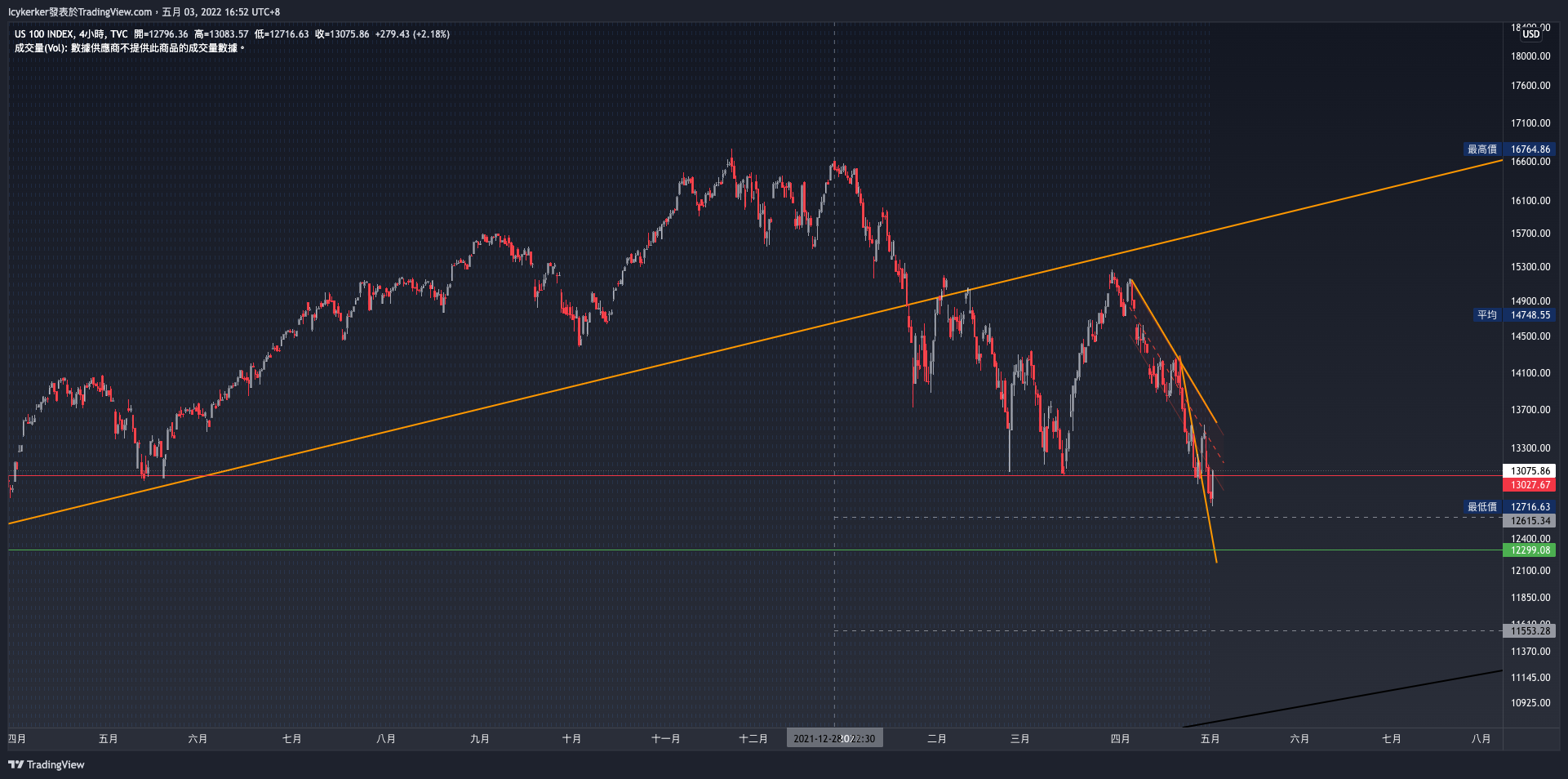The image size is (1568, 779).
Task: Click the 二月 label on the time axis
Action: [937, 739]
